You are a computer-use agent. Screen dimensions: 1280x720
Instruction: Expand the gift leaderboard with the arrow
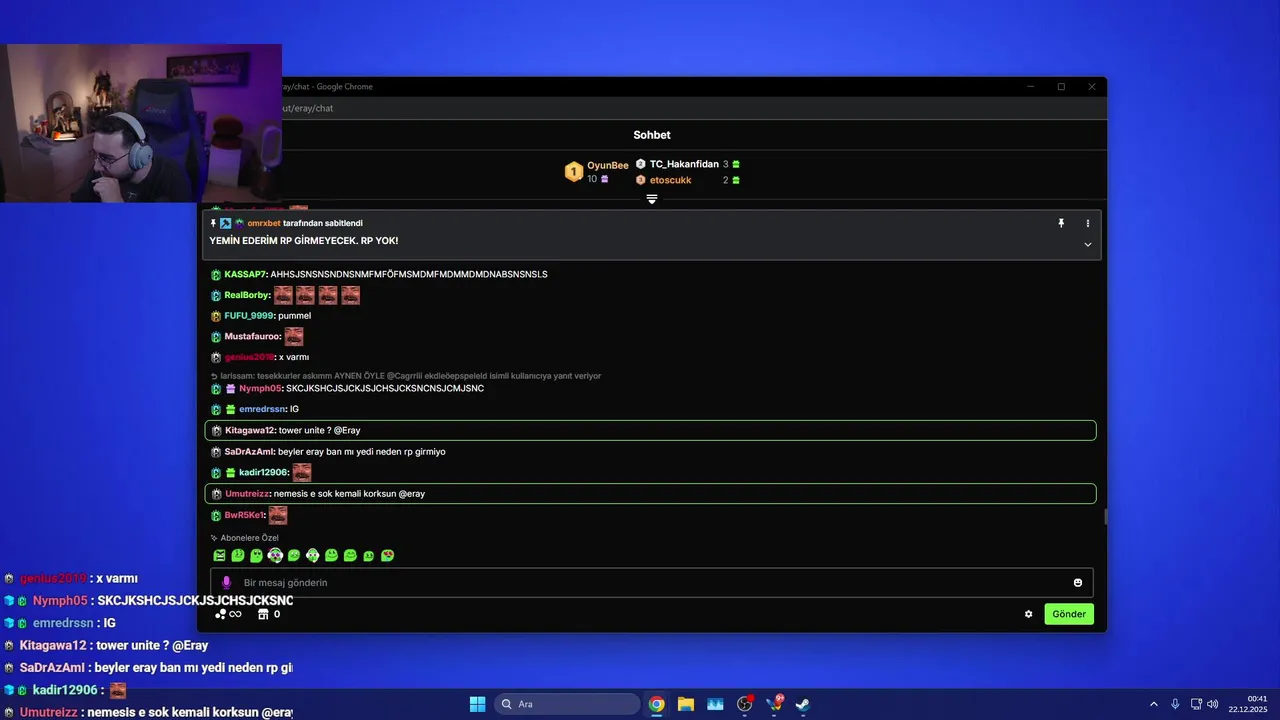pos(651,200)
